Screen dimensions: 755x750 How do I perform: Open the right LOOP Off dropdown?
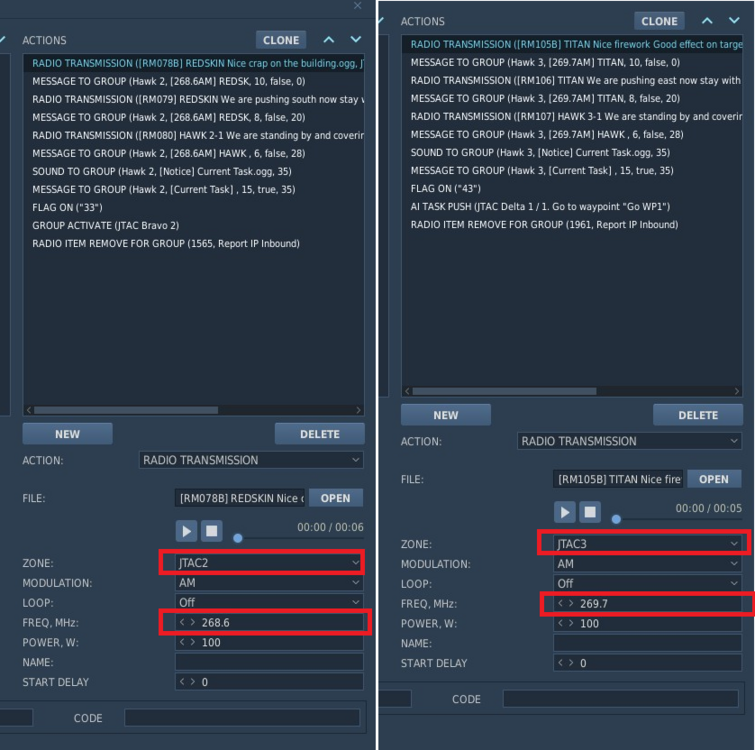(647, 583)
